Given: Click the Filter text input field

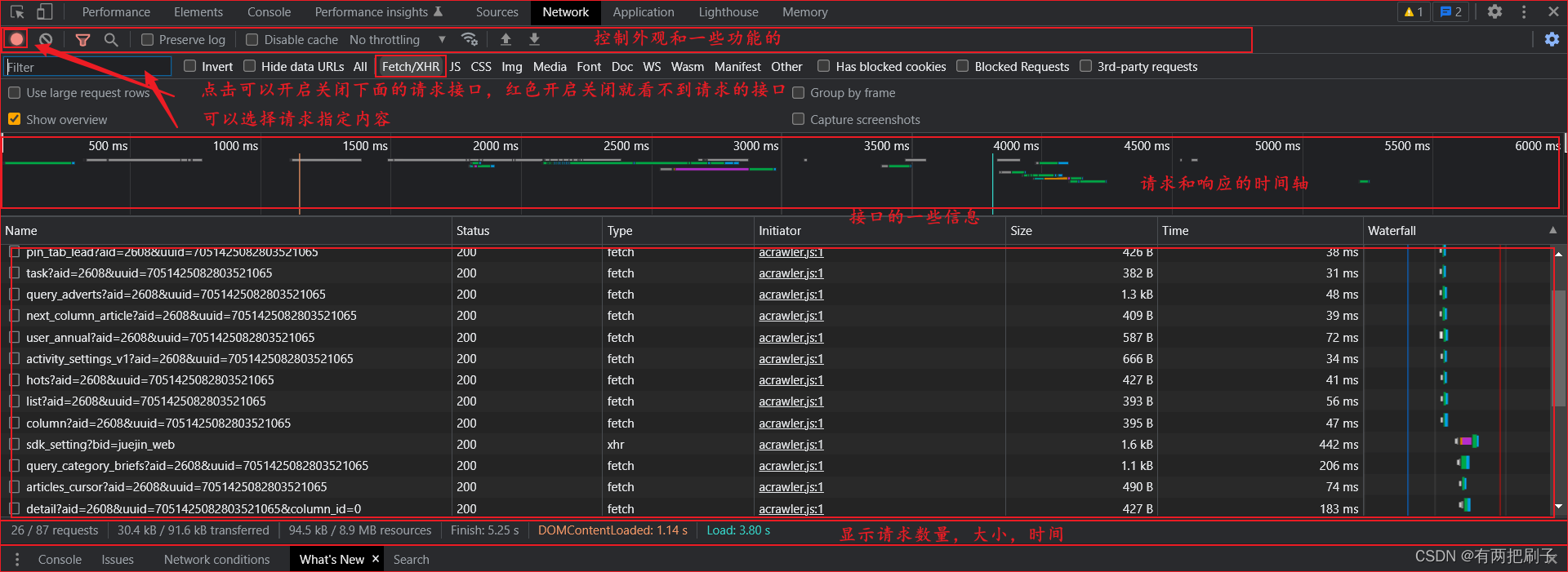Looking at the screenshot, I should pyautogui.click(x=88, y=67).
